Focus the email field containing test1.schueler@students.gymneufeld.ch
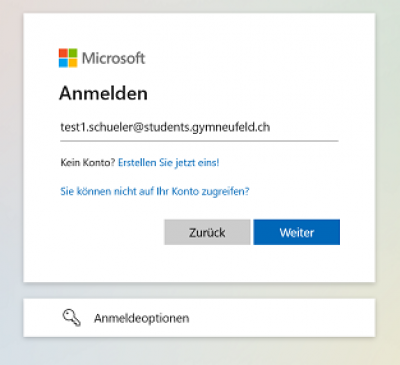This screenshot has height=365, width=400. click(199, 127)
